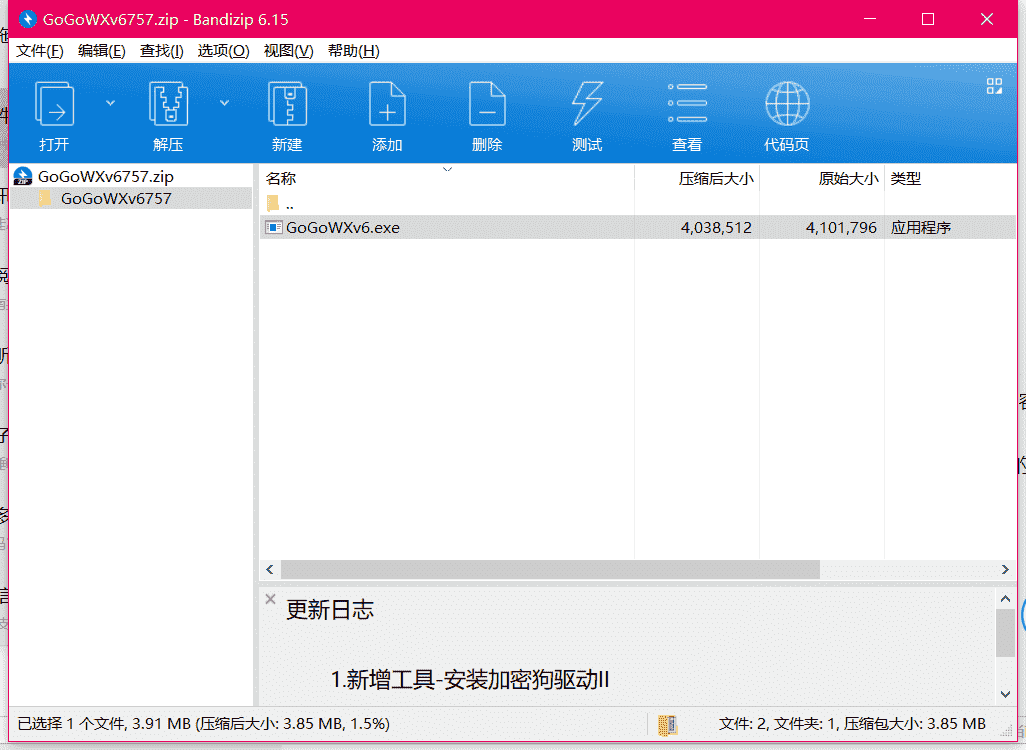The width and height of the screenshot is (1026, 750).
Task: Click the View (查看) list icon
Action: pyautogui.click(x=687, y=103)
